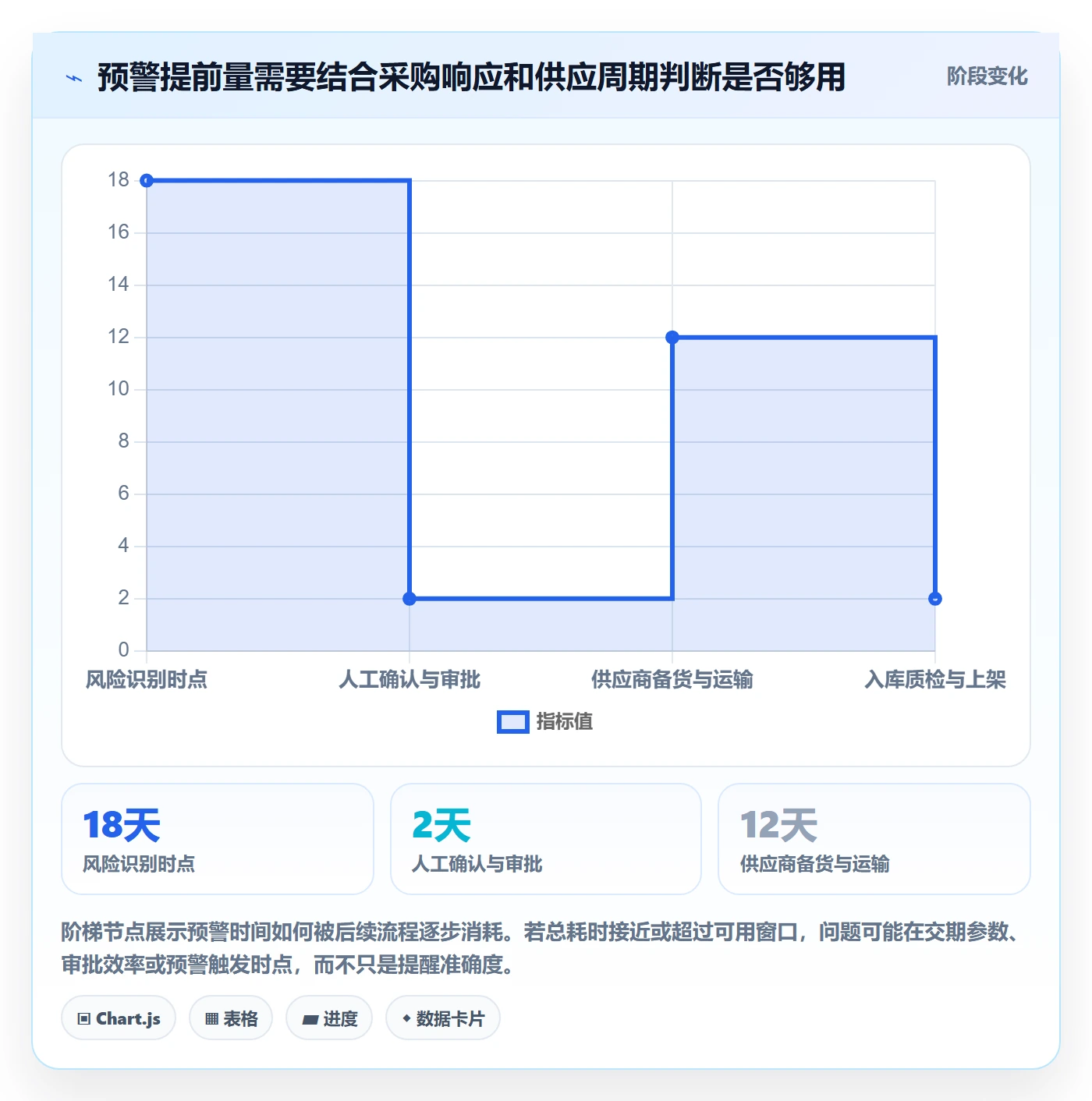
Task: Click the grid icon in 表格 tag
Action: click(x=211, y=1019)
